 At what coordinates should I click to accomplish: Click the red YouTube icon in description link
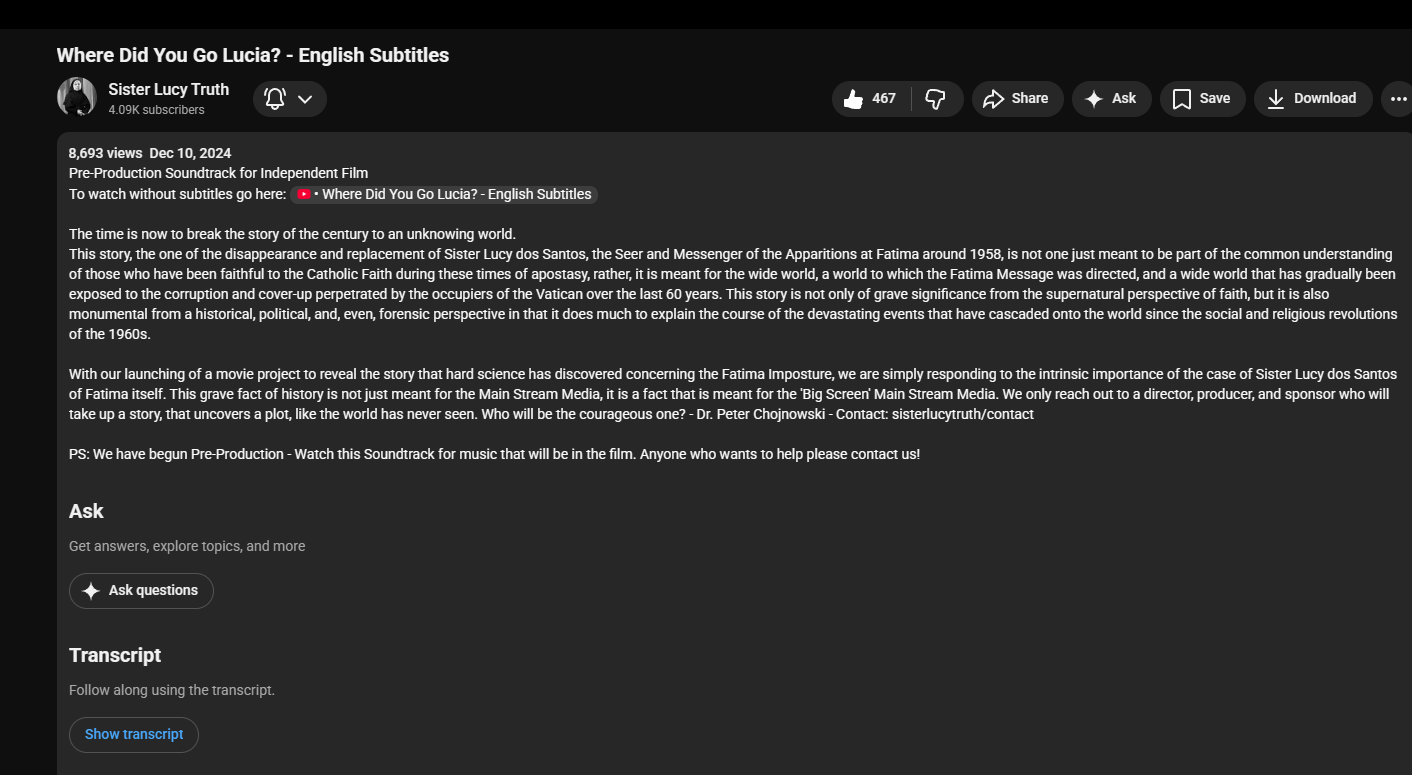[x=304, y=194]
